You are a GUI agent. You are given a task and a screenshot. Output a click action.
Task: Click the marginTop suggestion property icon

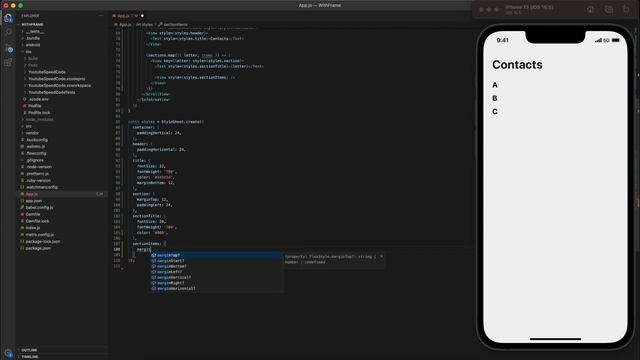(153, 255)
